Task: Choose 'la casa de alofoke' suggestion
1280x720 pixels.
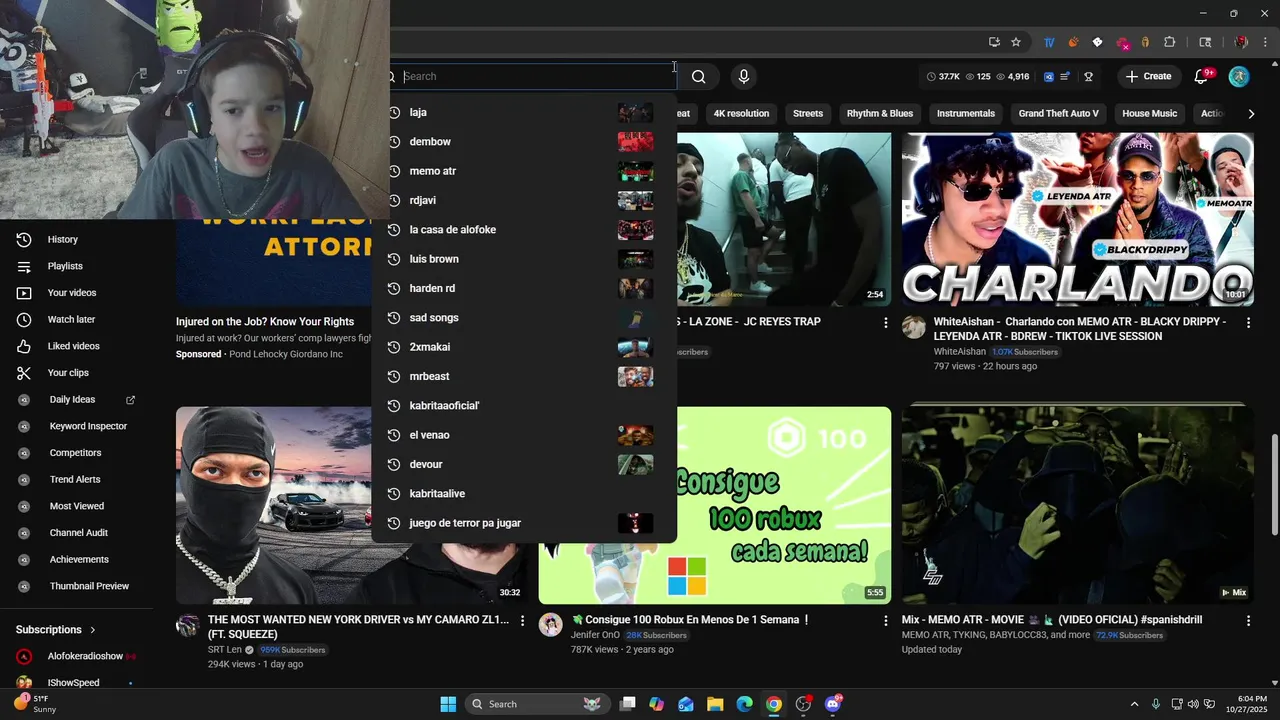Action: tap(524, 230)
